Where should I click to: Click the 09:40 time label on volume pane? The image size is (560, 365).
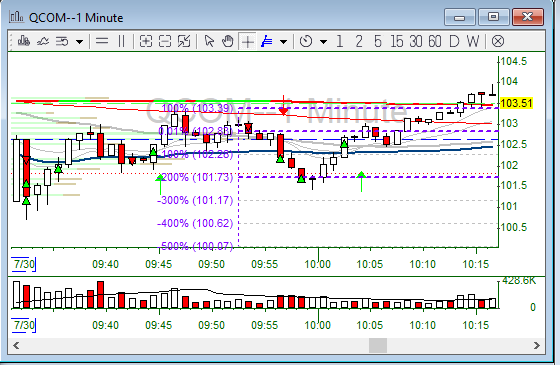[105, 325]
